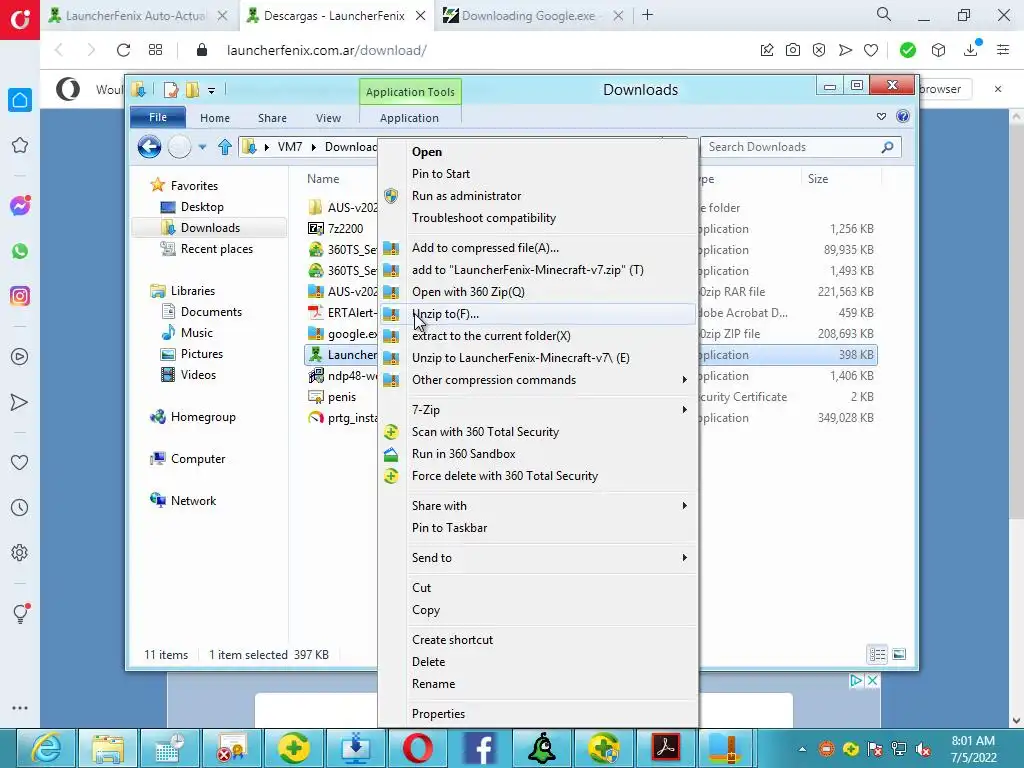
Task: Click the VM7 breadcrumb arrow
Action: click(x=313, y=147)
